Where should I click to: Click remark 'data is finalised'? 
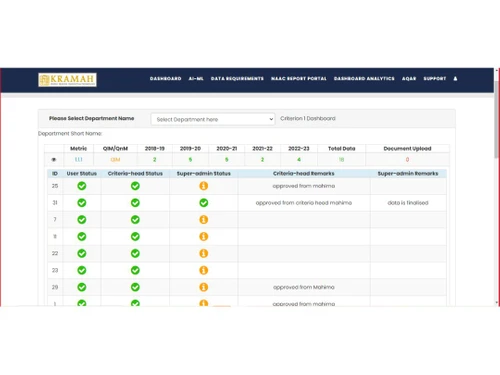408,203
